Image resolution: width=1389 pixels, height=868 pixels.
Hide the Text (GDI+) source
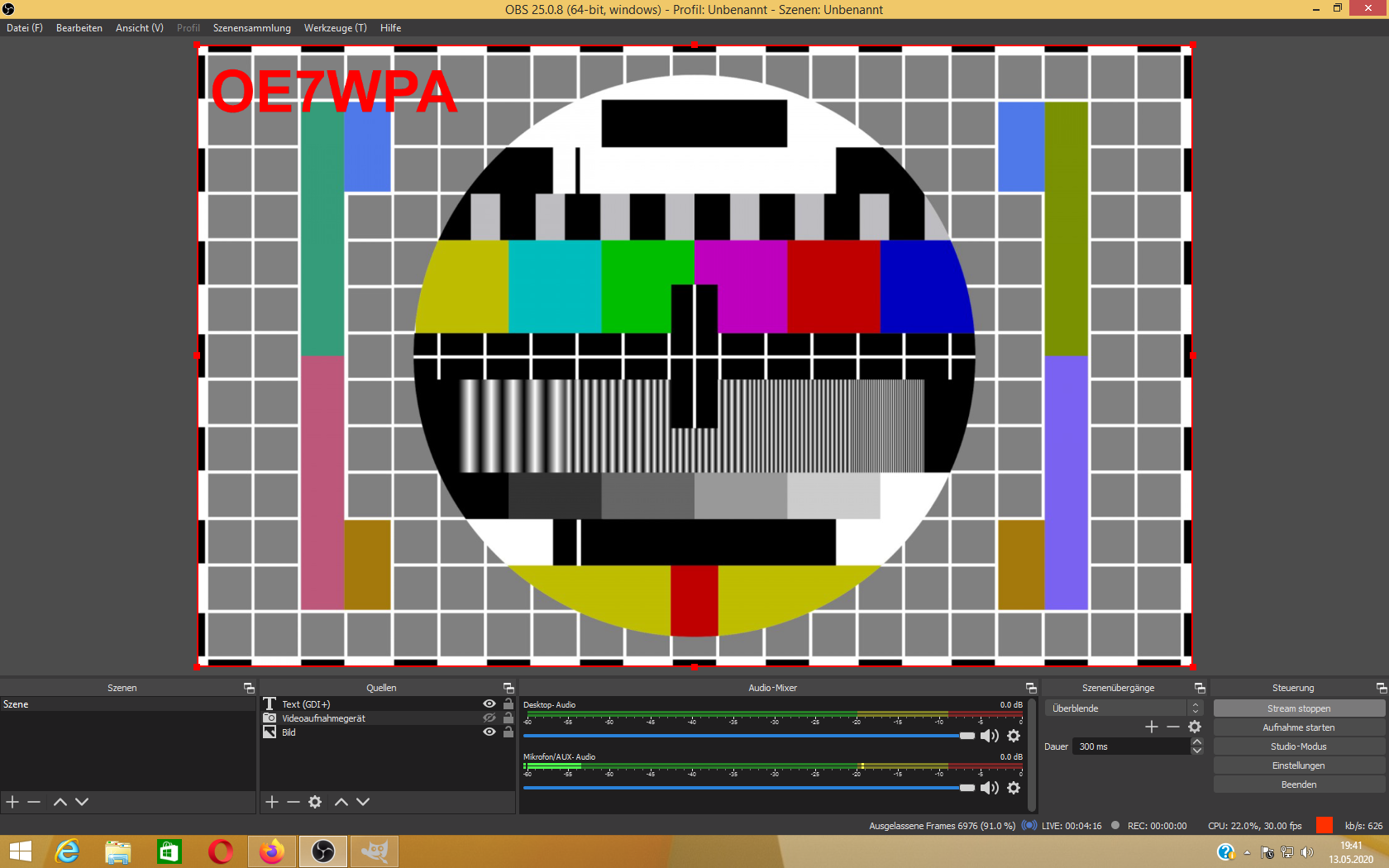489,704
